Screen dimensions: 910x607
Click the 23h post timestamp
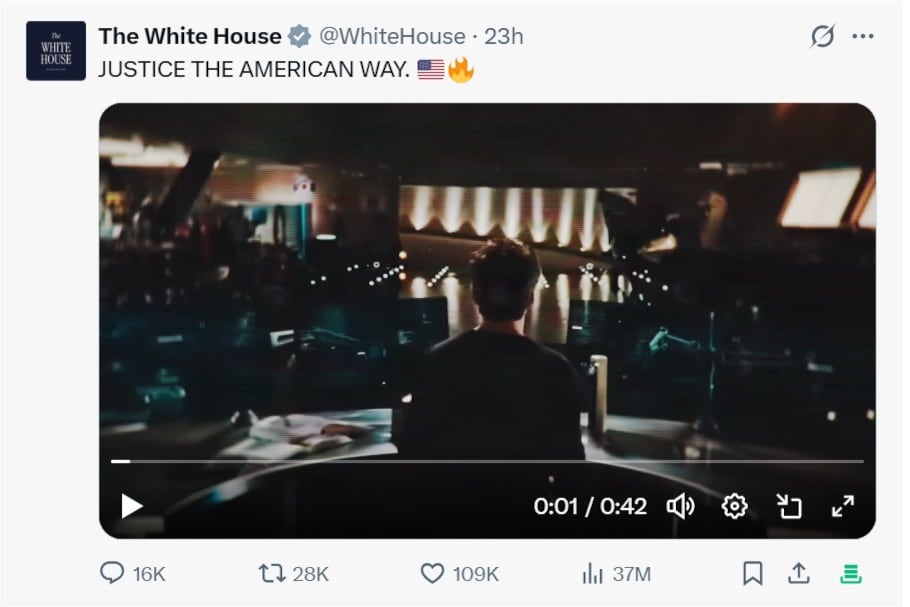504,37
